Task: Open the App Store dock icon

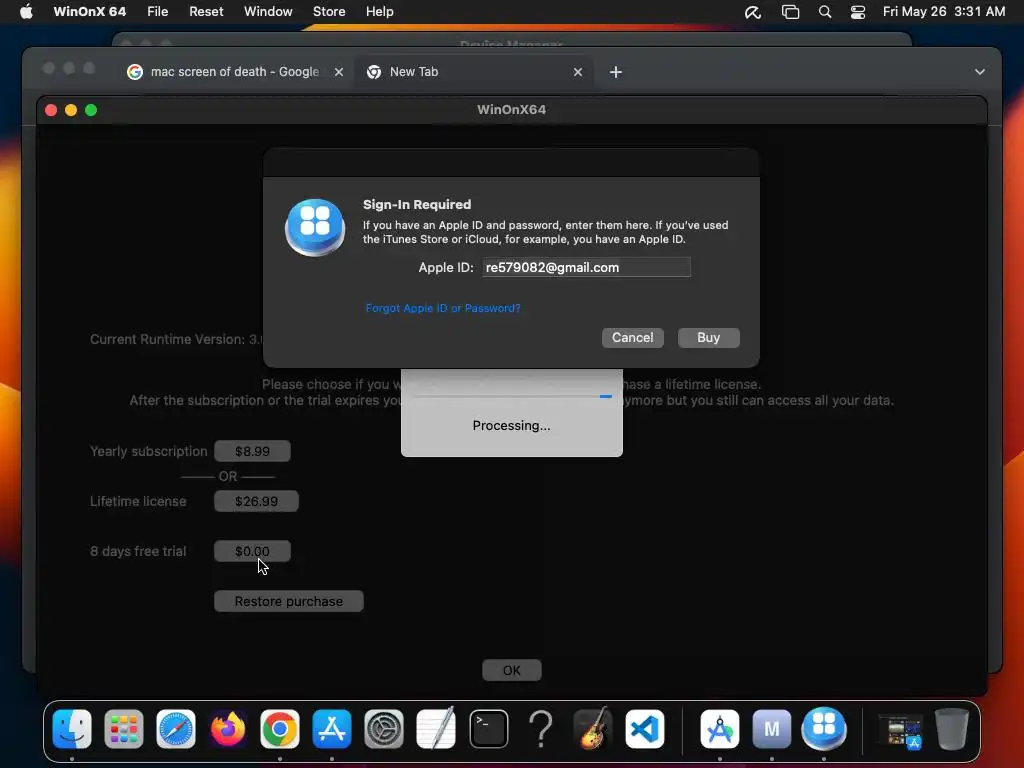Action: [x=332, y=728]
